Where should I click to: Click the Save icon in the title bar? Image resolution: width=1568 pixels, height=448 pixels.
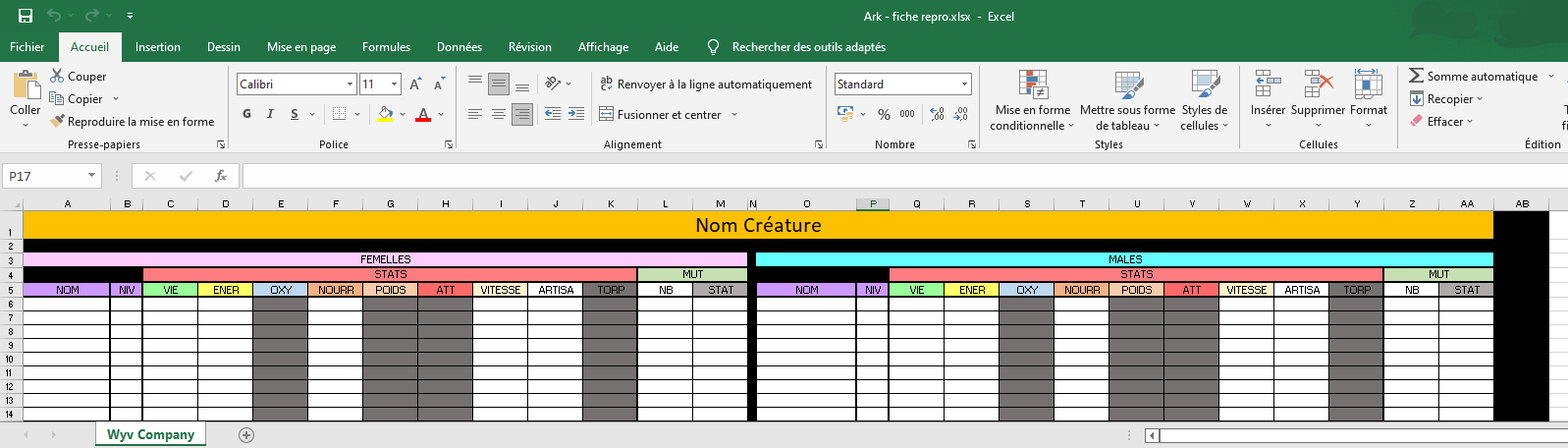(x=26, y=16)
